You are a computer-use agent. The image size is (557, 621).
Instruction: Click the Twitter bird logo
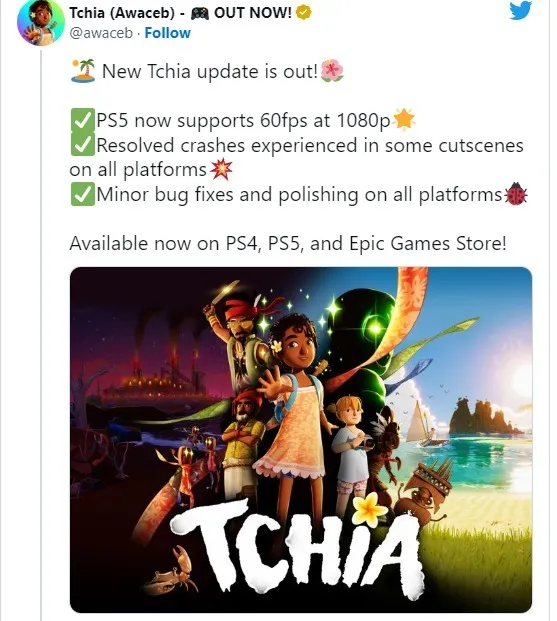pos(521,11)
